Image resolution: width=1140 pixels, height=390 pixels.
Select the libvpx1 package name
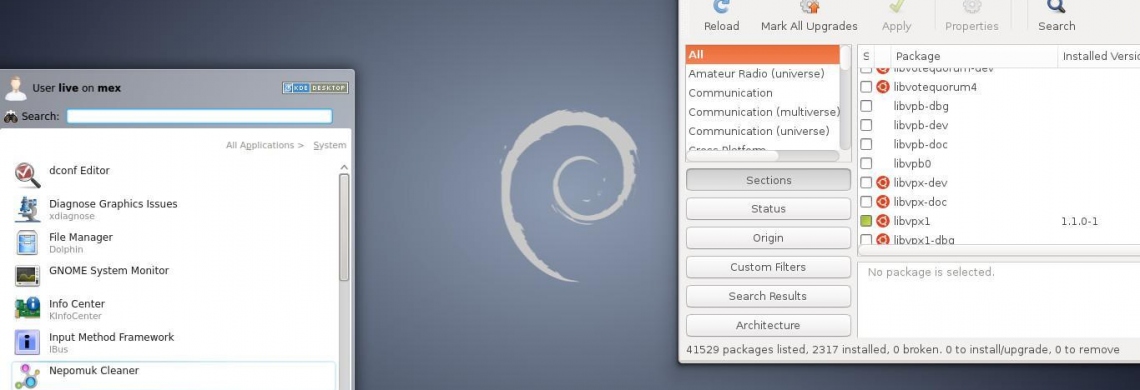click(912, 220)
